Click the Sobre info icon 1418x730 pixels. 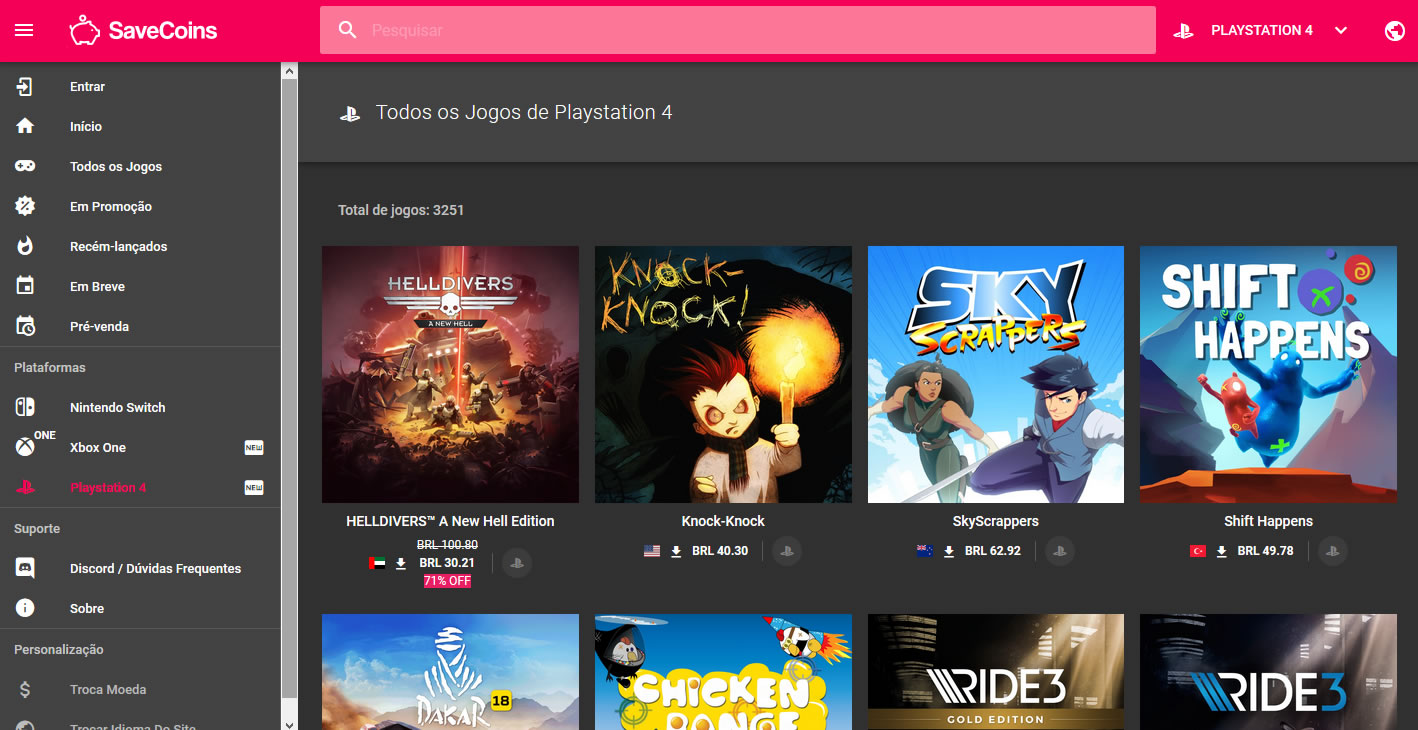(x=25, y=608)
